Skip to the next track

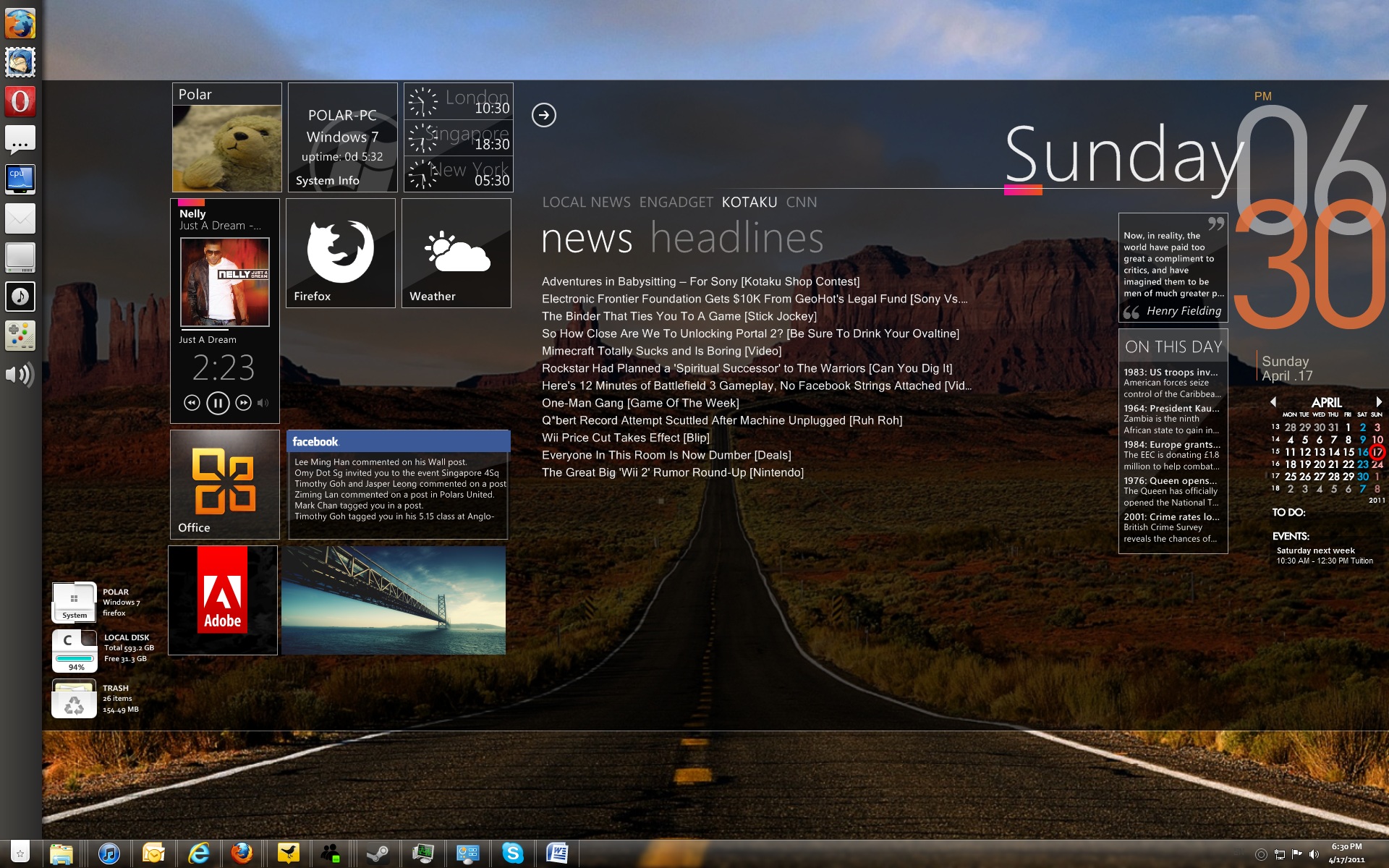(244, 403)
